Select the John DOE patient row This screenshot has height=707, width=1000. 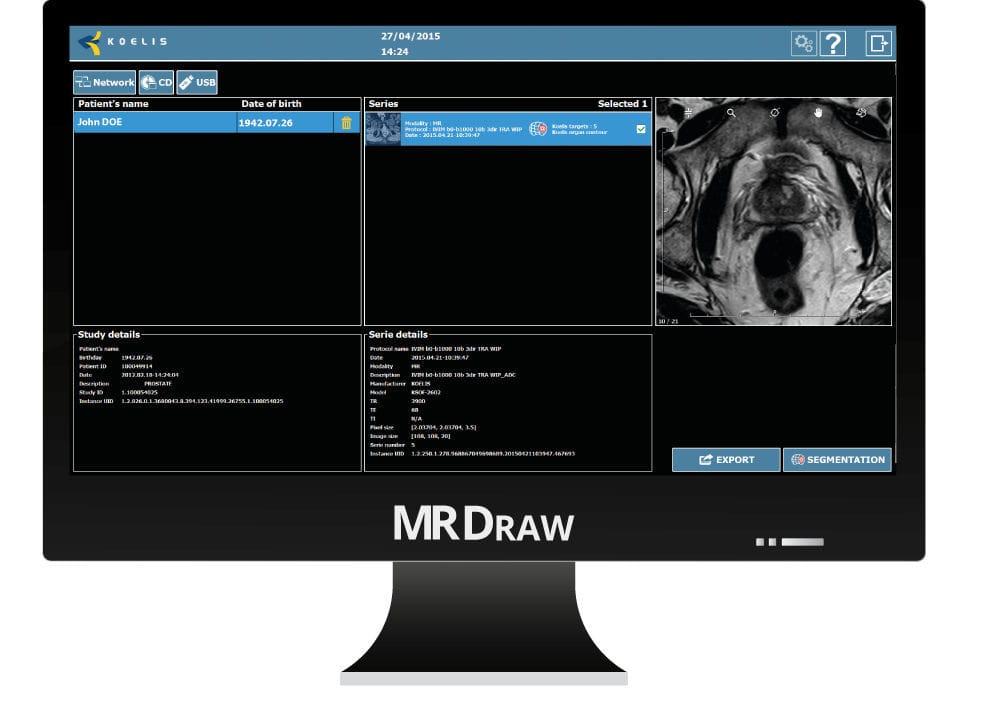click(x=150, y=121)
